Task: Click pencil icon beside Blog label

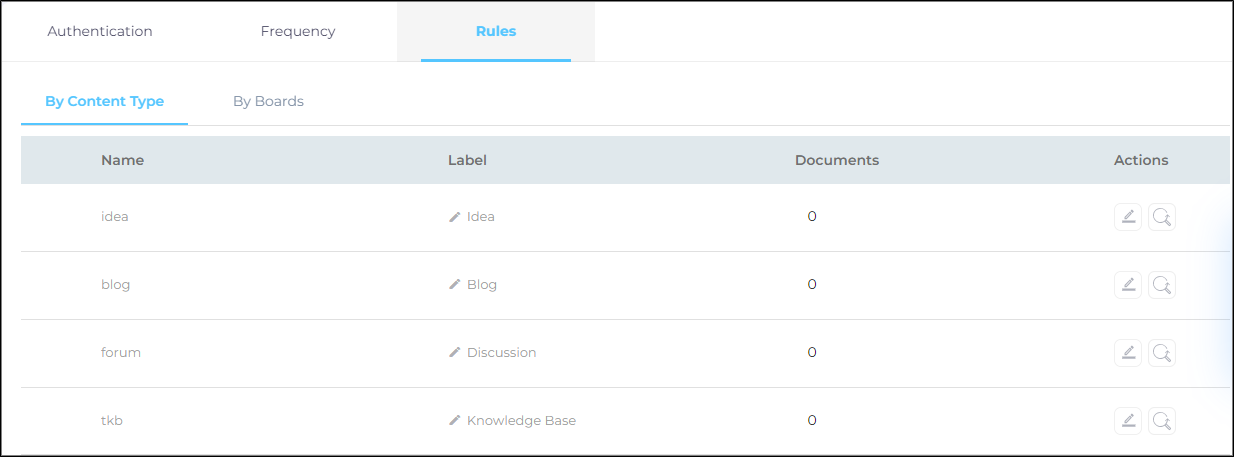Action: tap(455, 285)
